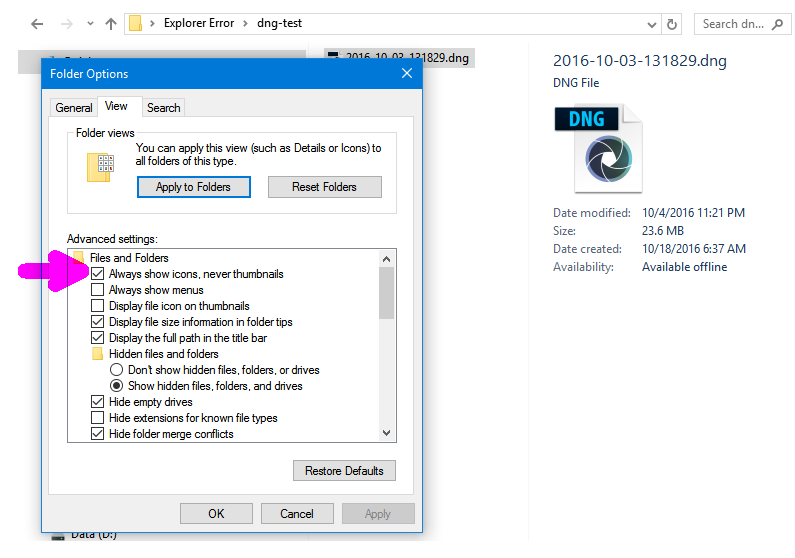The height and width of the screenshot is (558, 795).
Task: Confirm dialog with OK button
Action: [216, 514]
